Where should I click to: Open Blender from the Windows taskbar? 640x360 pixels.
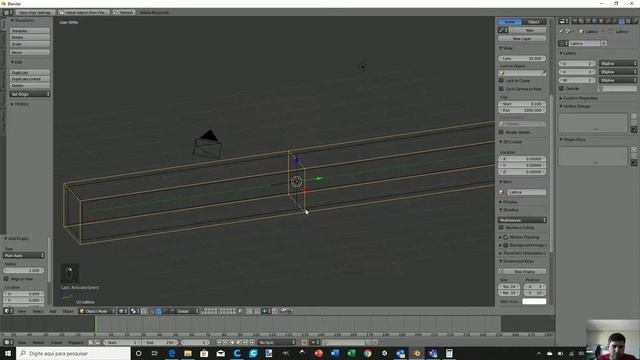point(416,353)
